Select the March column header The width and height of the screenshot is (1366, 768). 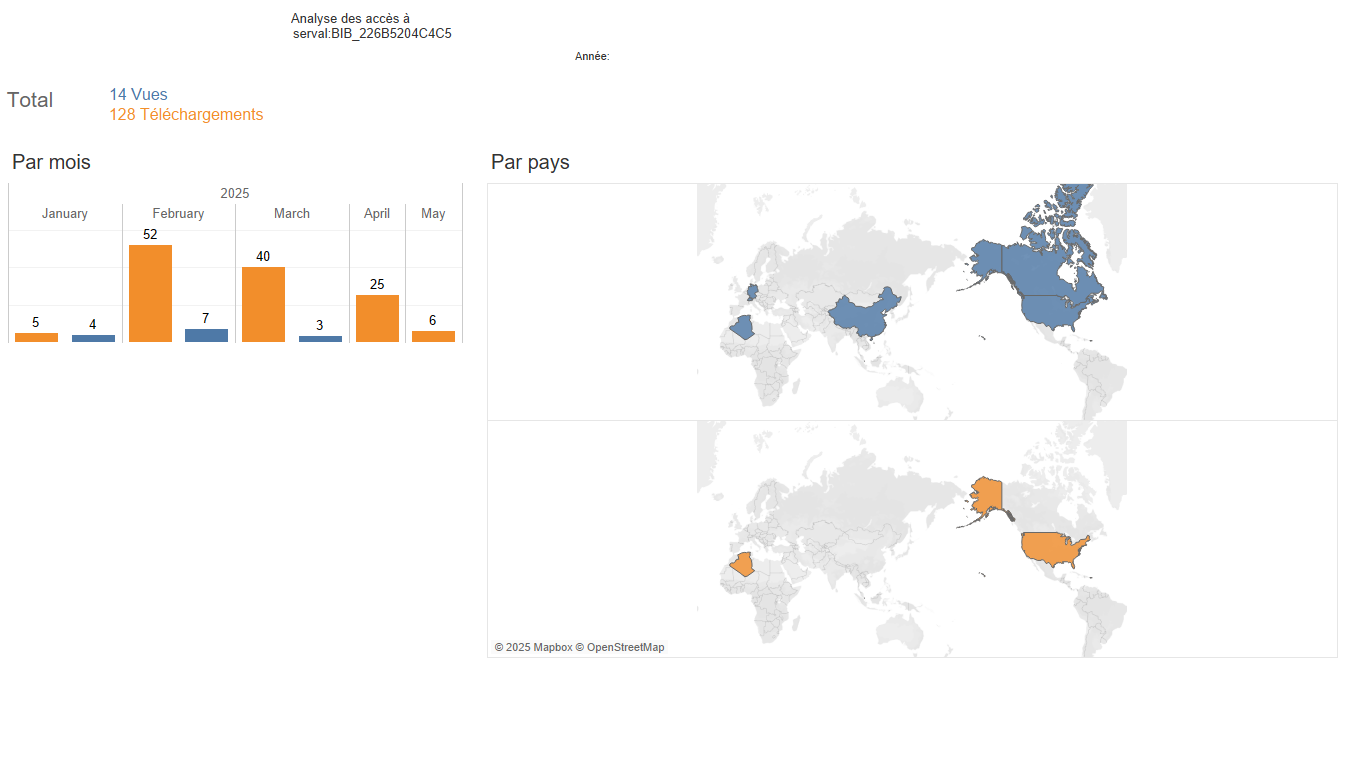[x=292, y=214]
